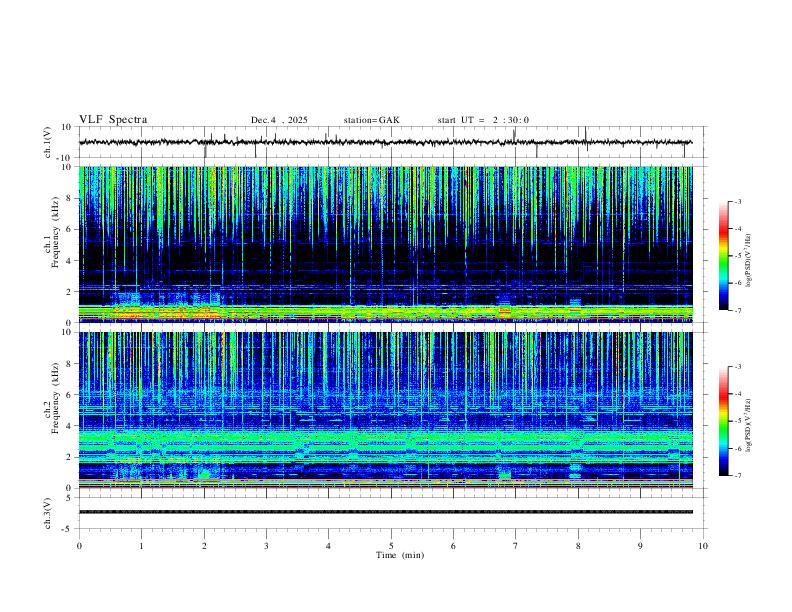Click the ch.1 colorbar log(PSD) label
Image resolution: width=792 pixels, height=612 pixels.
pos(749,261)
